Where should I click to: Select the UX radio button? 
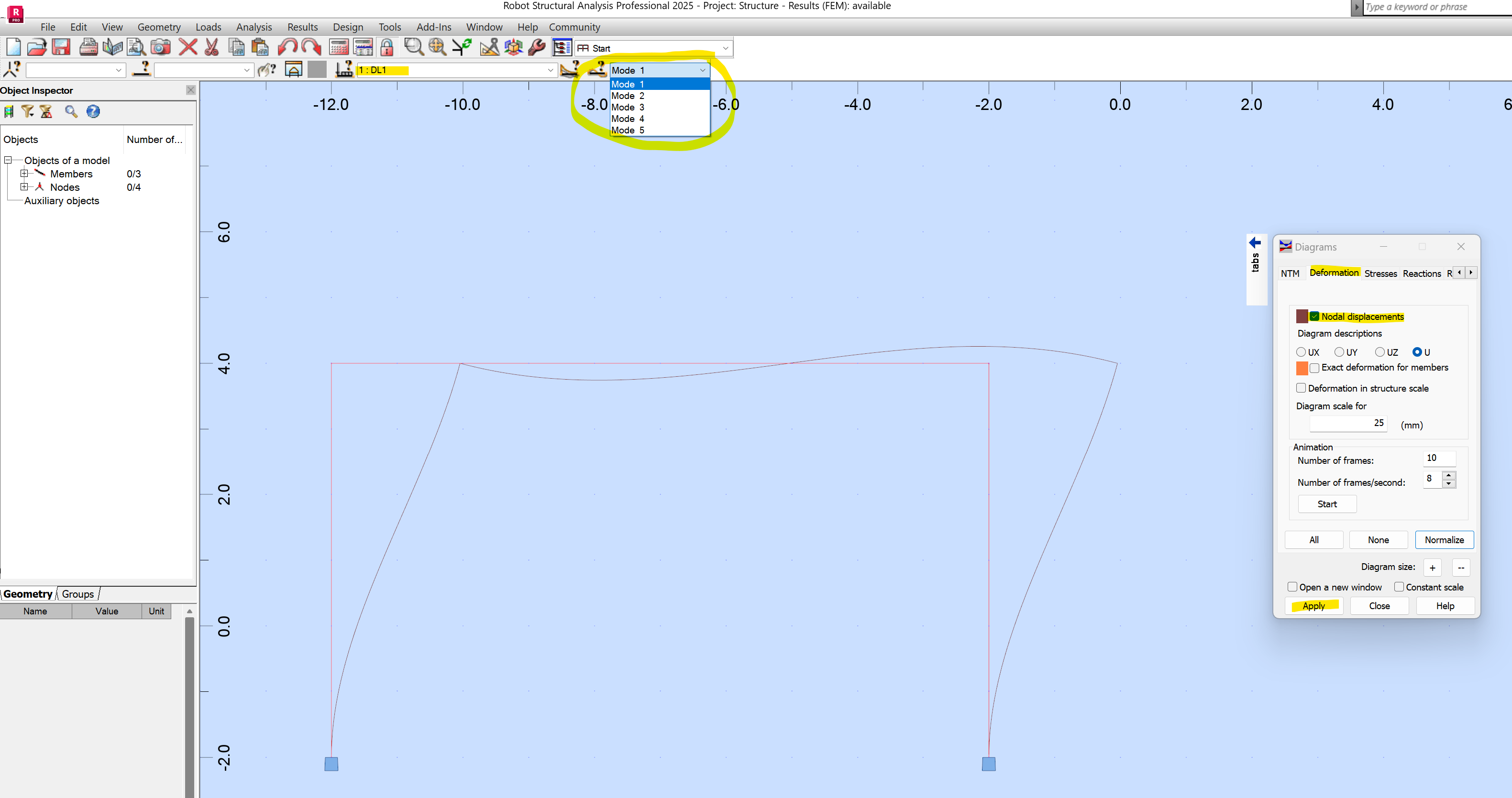[x=1301, y=352]
